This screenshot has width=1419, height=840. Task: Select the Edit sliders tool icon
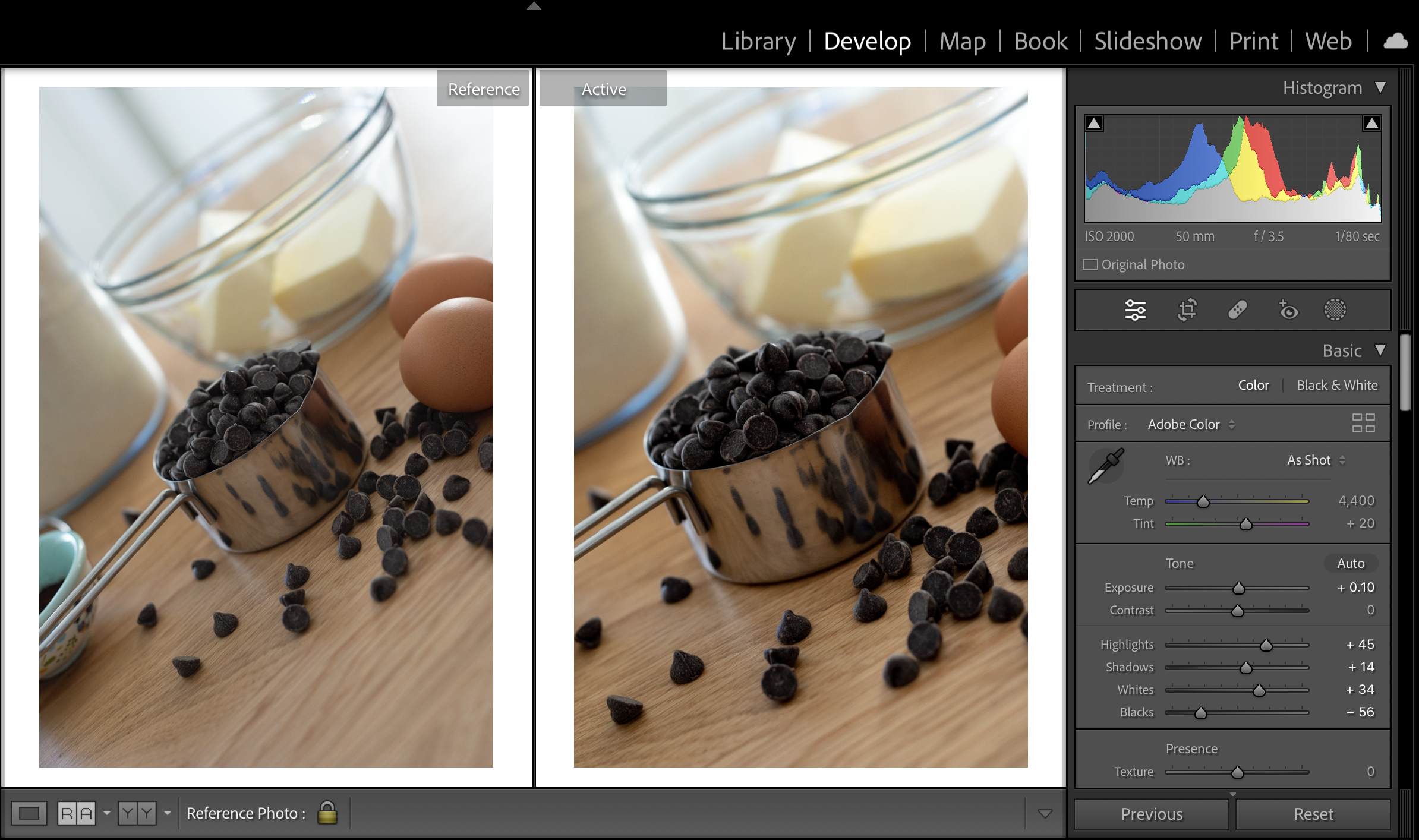(1135, 310)
